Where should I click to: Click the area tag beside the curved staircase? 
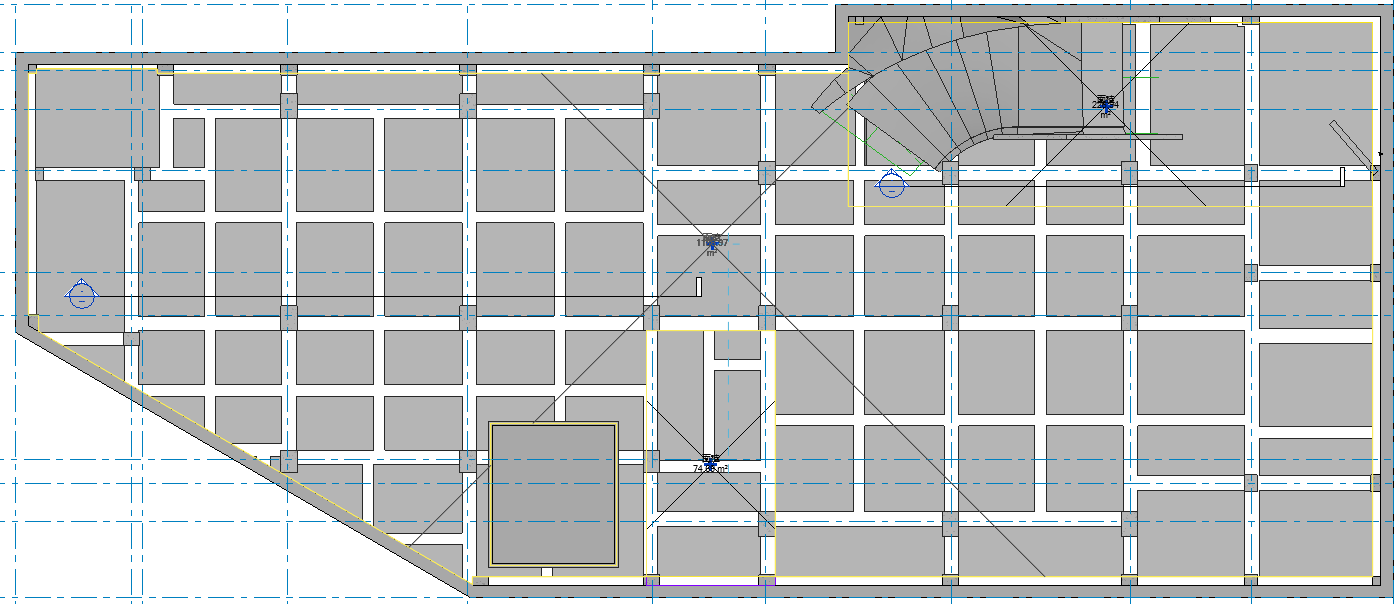tap(1105, 105)
